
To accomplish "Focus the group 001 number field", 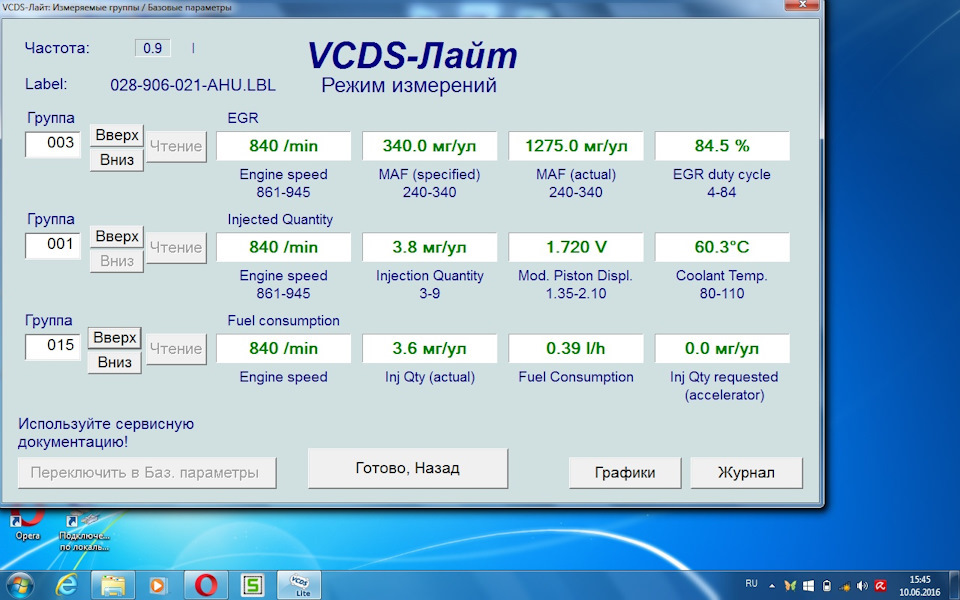I will [53, 246].
